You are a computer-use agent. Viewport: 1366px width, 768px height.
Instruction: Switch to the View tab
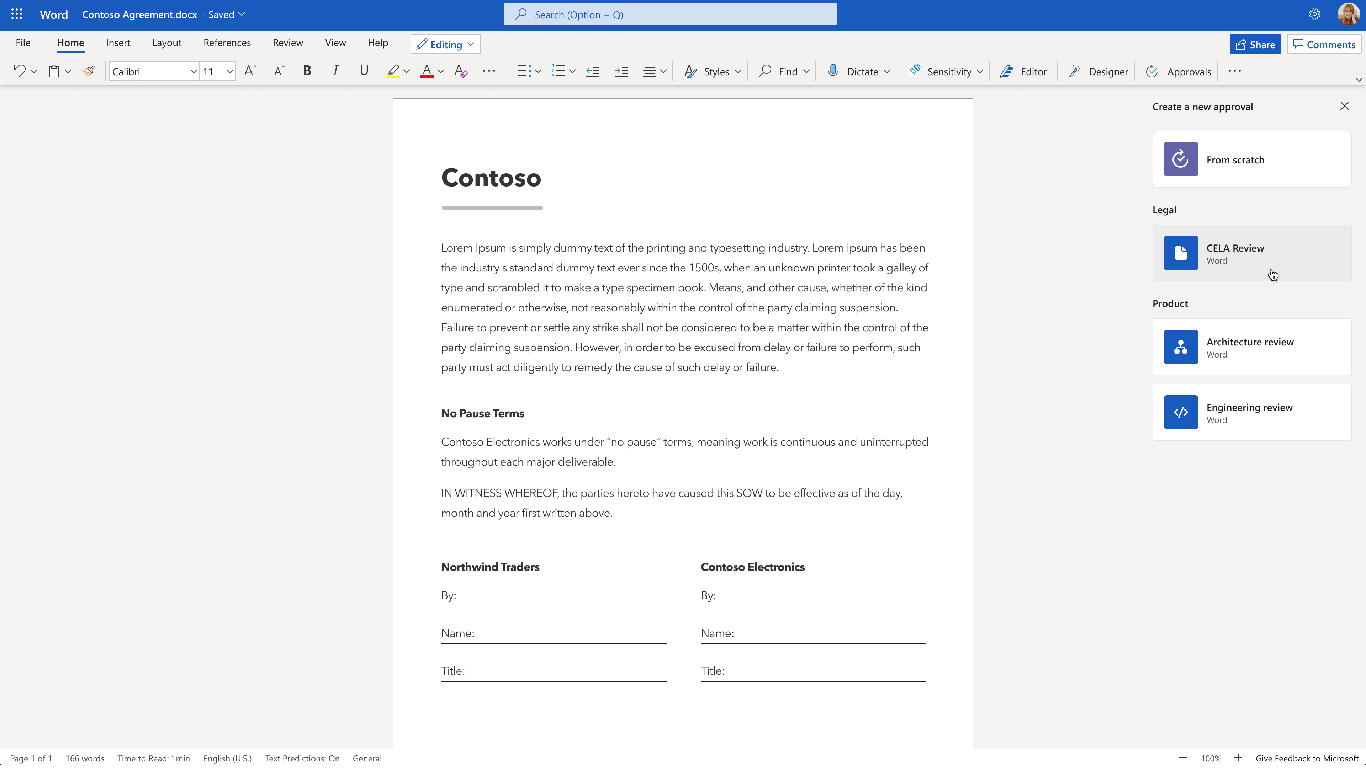click(335, 43)
